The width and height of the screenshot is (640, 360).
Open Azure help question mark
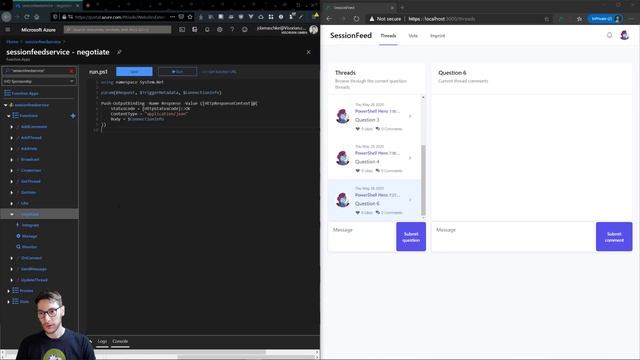(232, 30)
